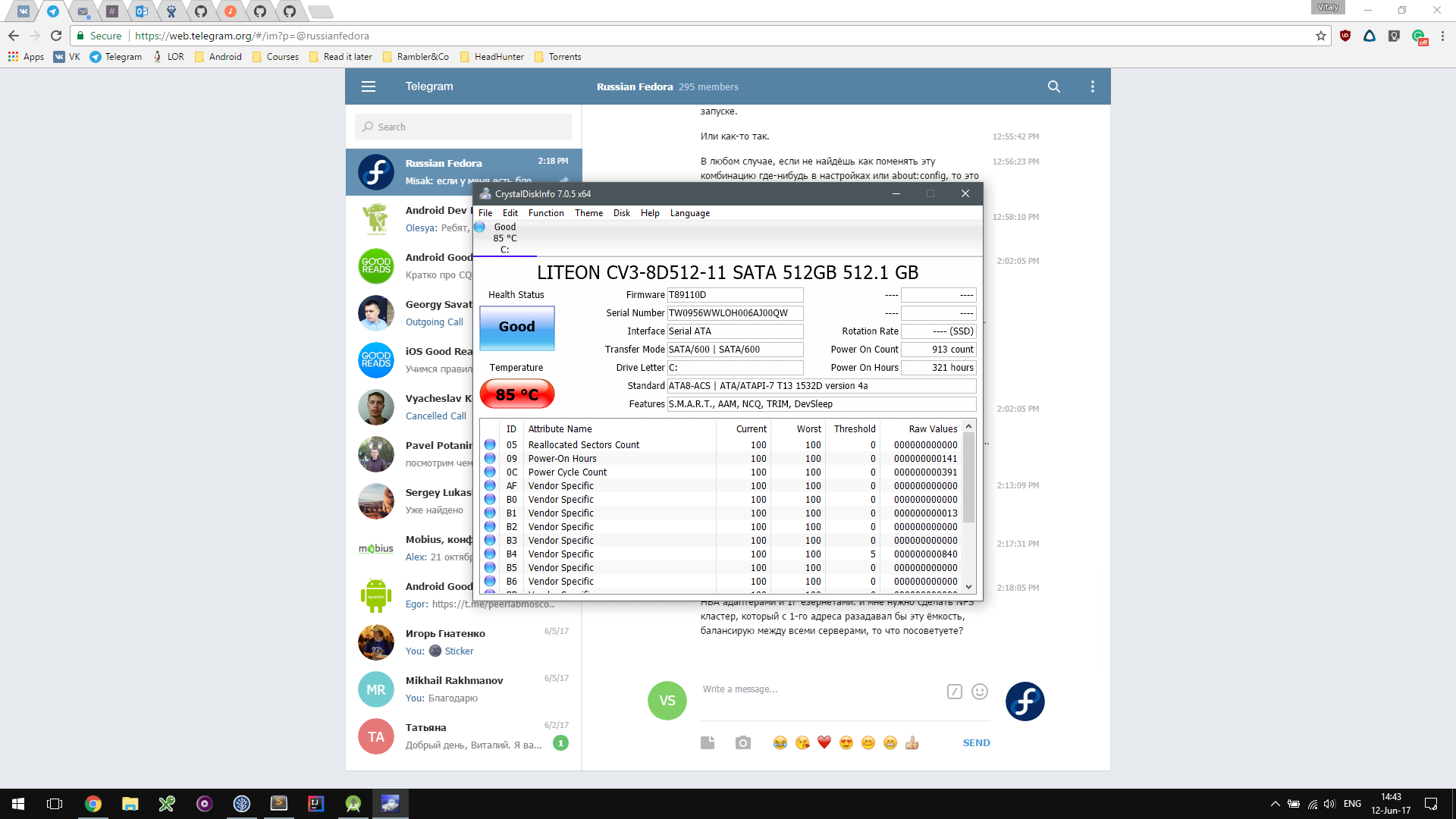Bookmark this page with star icon

[1321, 36]
